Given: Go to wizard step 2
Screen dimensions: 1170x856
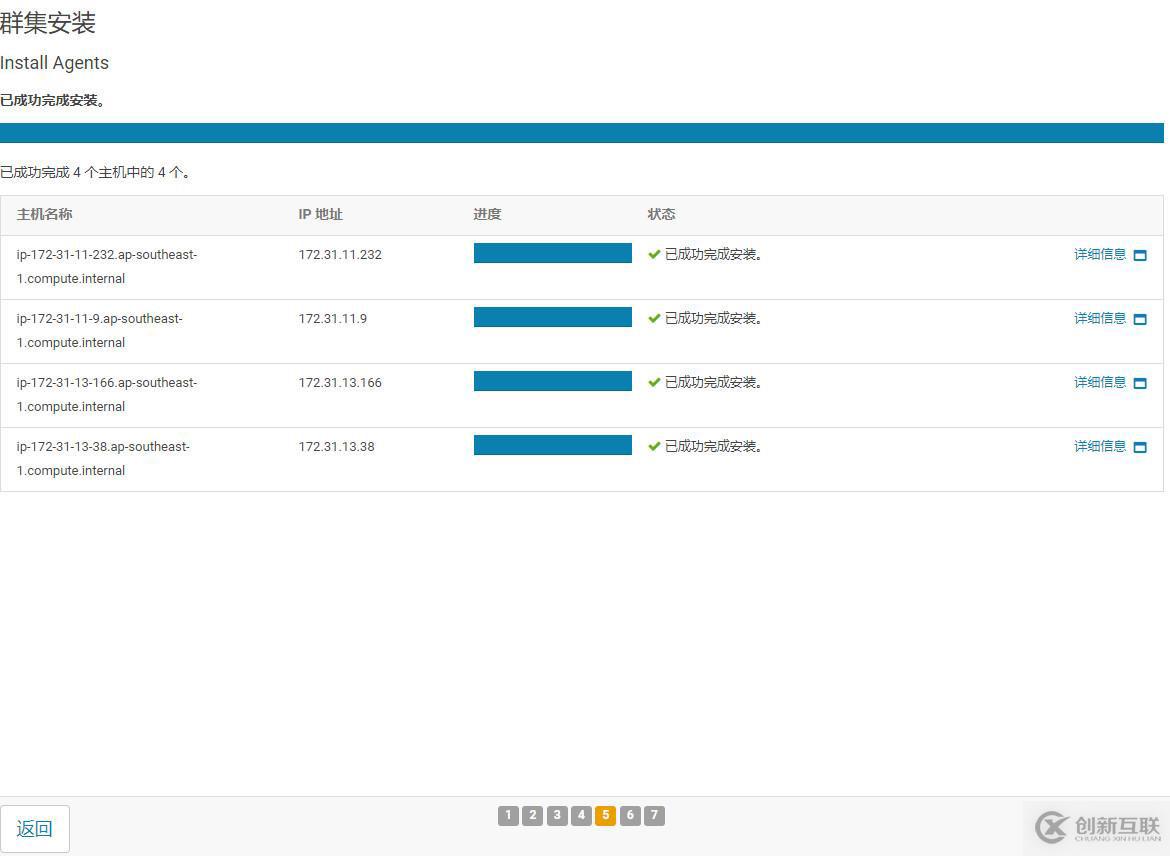Looking at the screenshot, I should (x=533, y=815).
